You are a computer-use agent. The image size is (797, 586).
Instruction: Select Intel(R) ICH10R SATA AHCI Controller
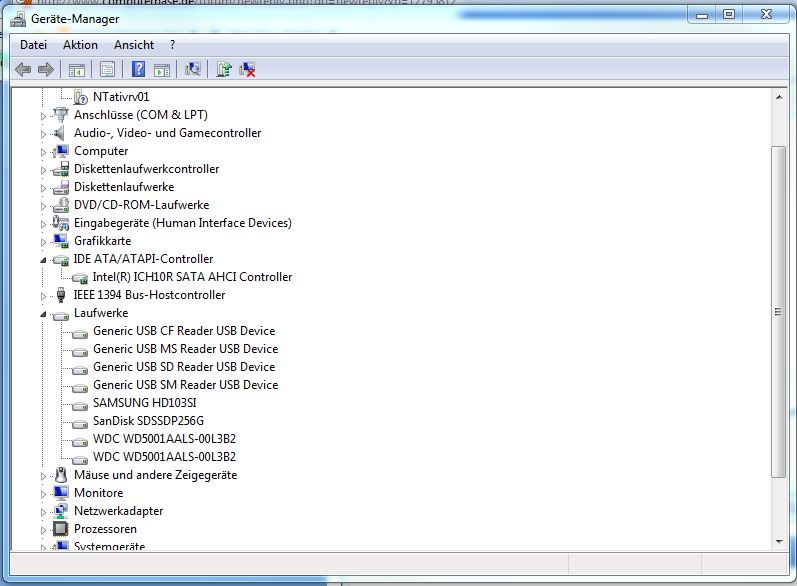click(x=192, y=277)
